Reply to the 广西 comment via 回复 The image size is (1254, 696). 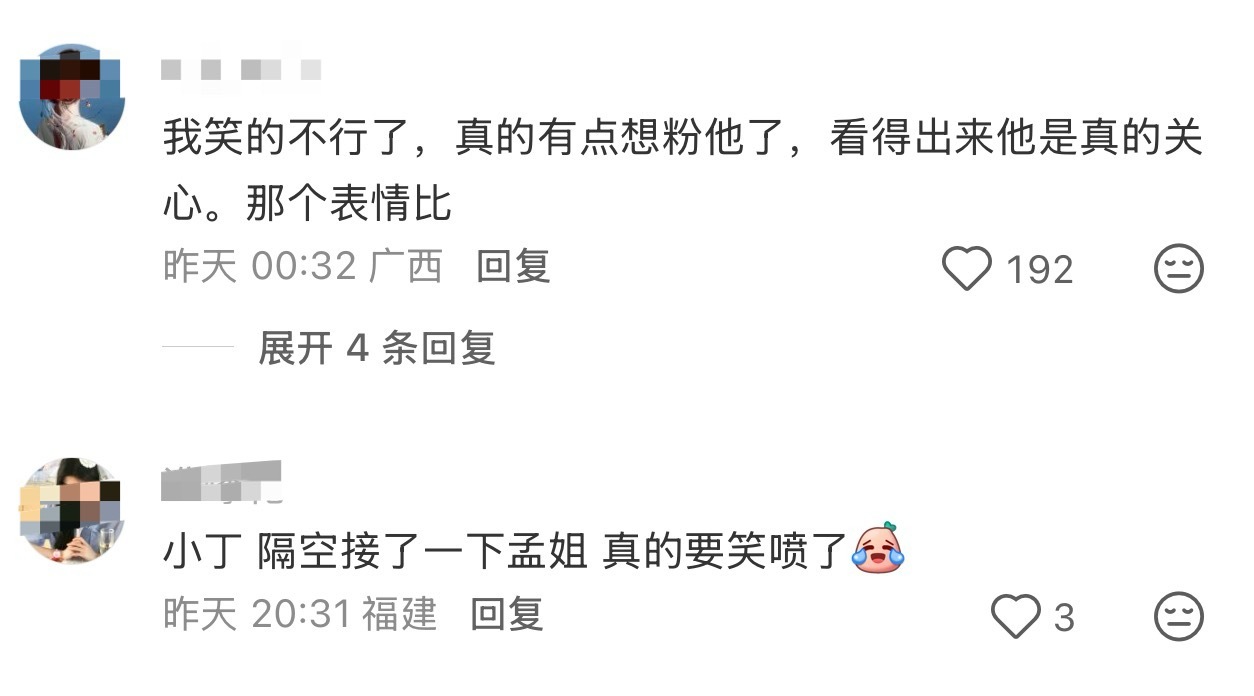pyautogui.click(x=513, y=267)
